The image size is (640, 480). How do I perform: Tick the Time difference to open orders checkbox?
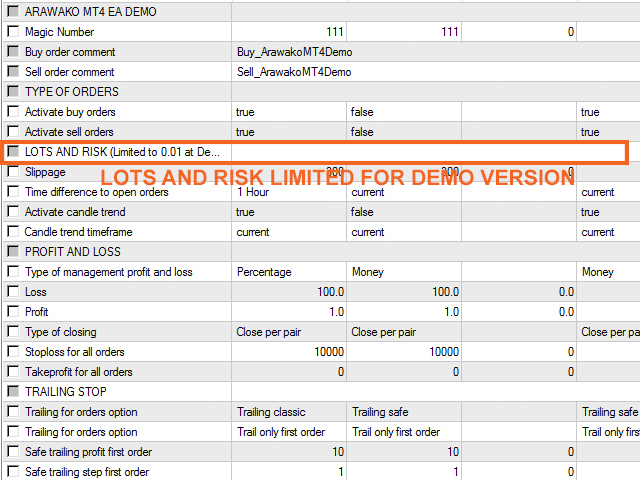(13, 191)
